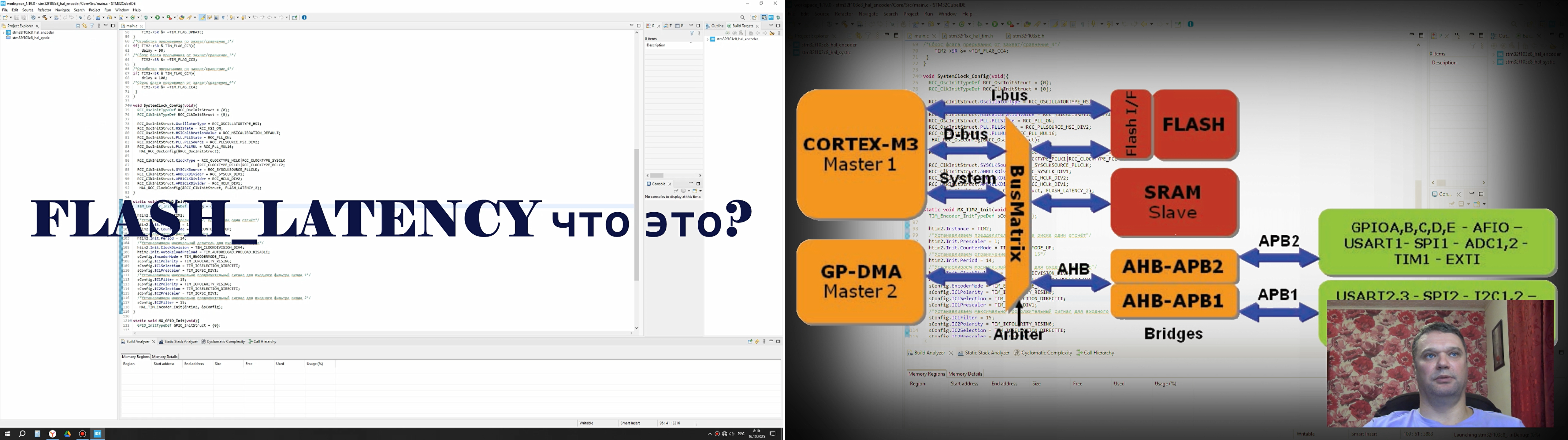
Task: Open Google Drive from the taskbar
Action: coord(68,434)
